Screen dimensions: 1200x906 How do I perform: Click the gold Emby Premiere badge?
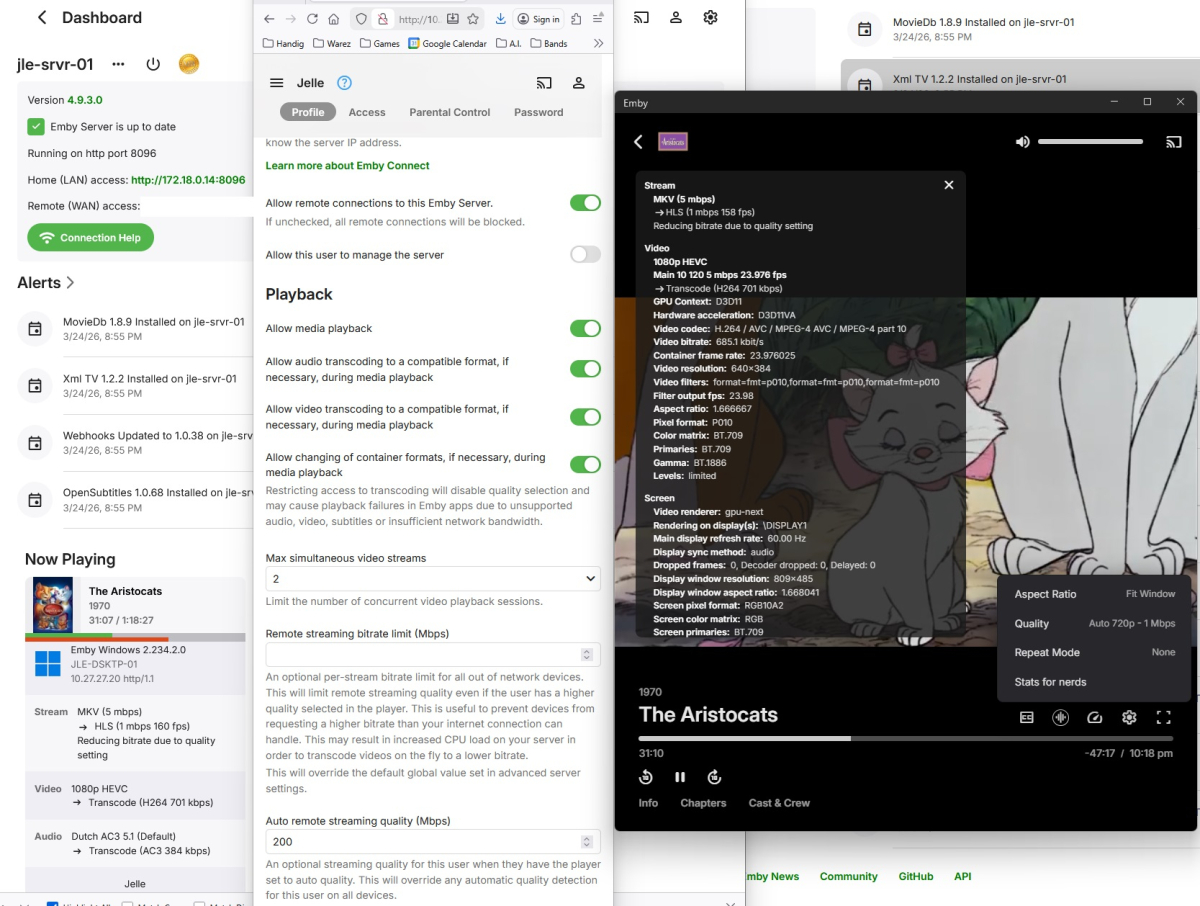click(x=189, y=64)
